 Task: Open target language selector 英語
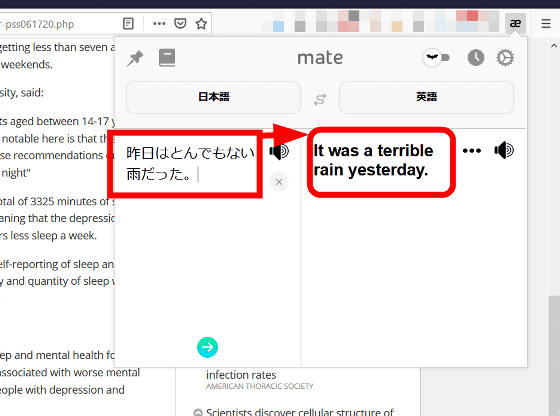(x=426, y=97)
